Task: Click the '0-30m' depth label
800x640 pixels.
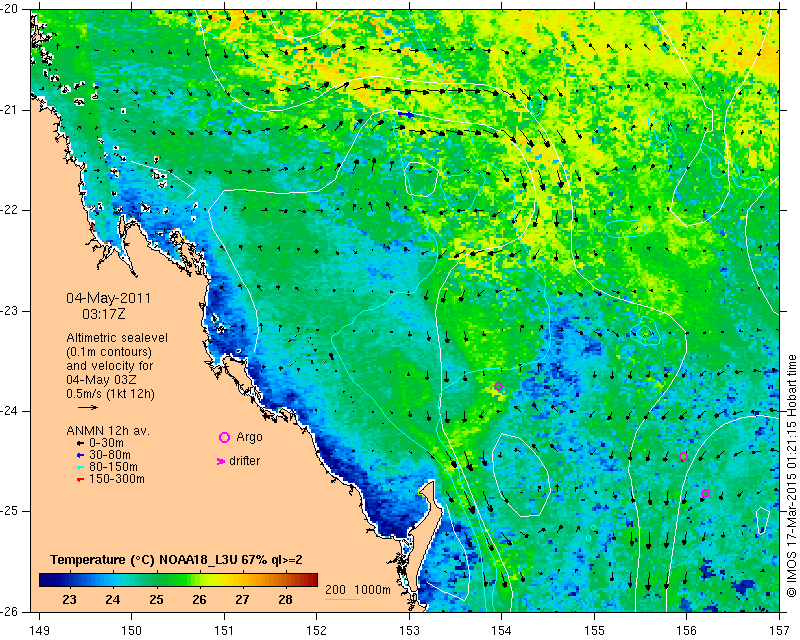Action: [106, 443]
